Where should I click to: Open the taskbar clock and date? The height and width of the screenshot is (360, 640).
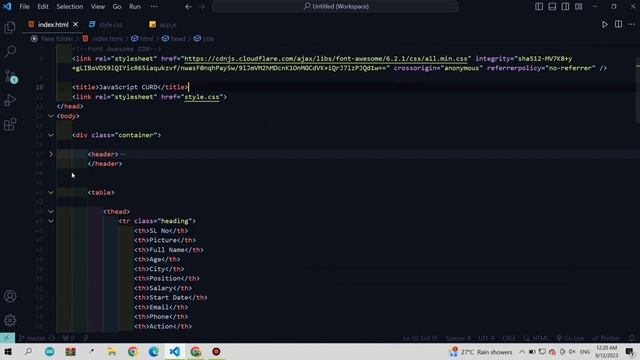pyautogui.click(x=606, y=351)
